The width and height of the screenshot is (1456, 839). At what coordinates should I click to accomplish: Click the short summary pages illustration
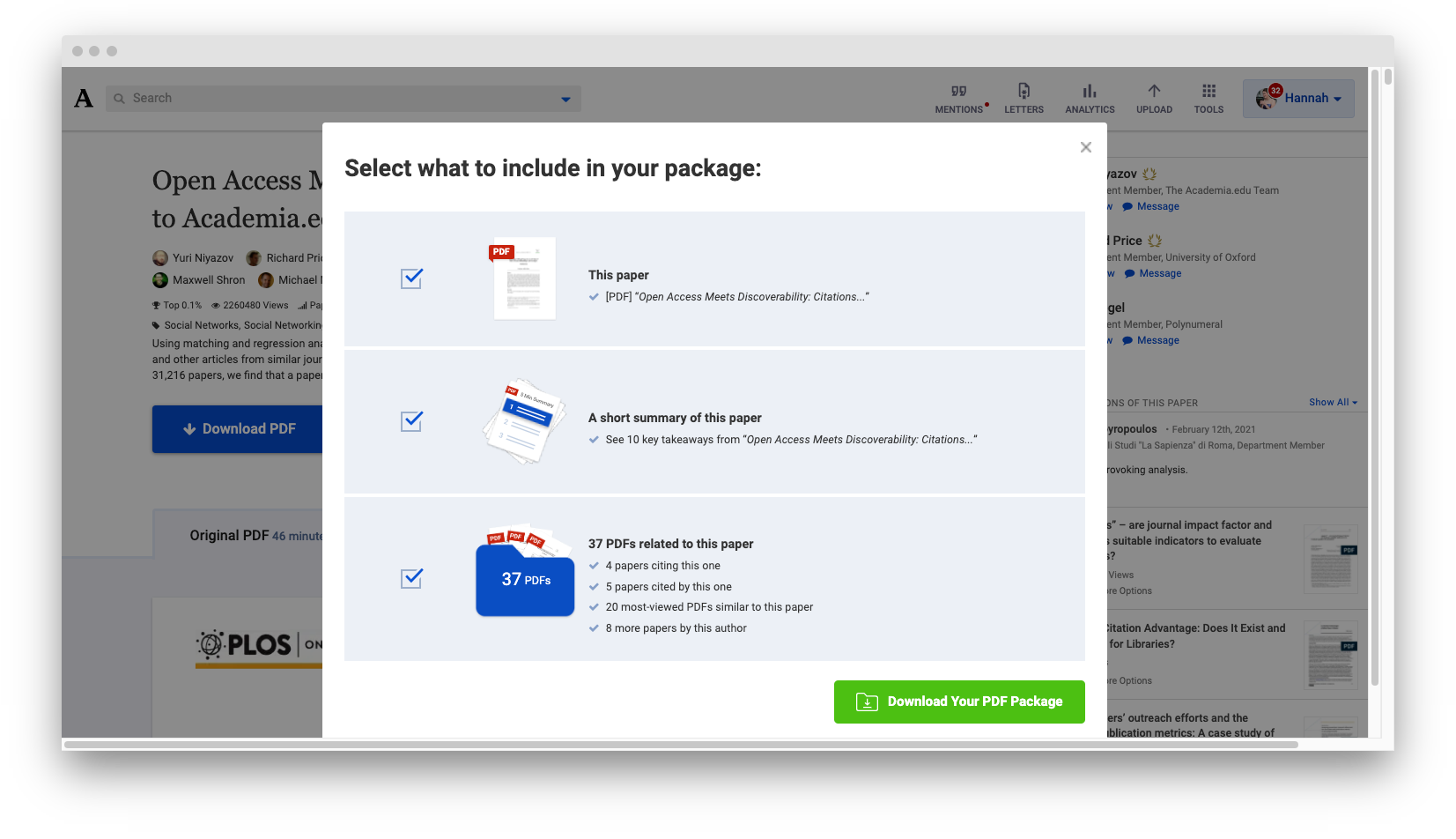tap(525, 421)
